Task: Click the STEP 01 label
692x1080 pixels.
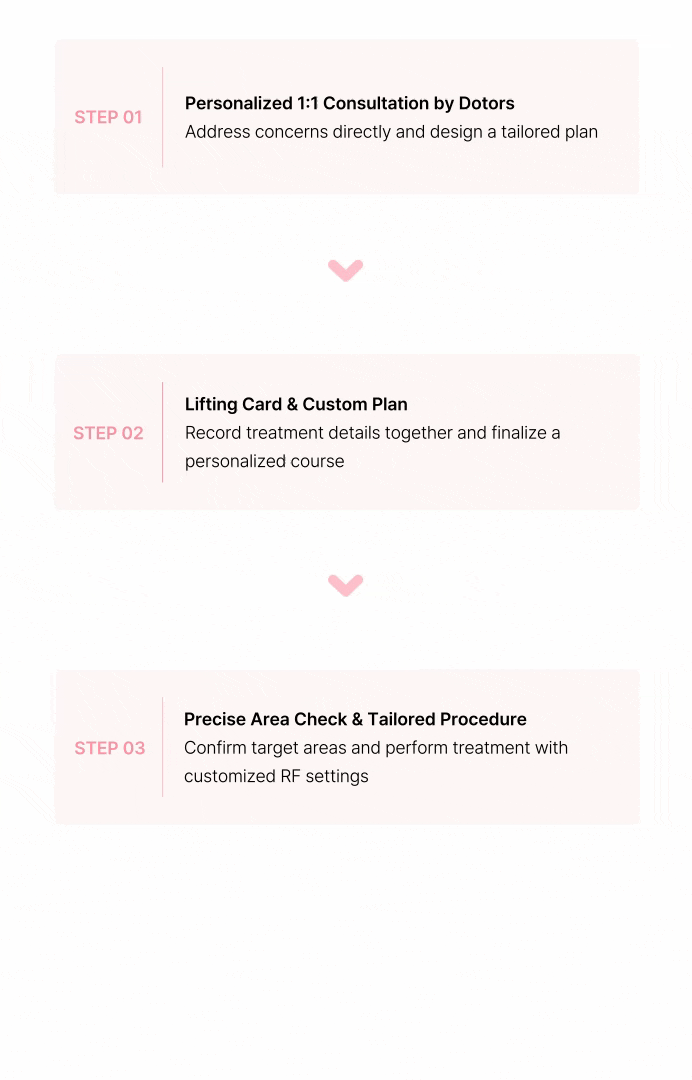Action: [x=108, y=117]
